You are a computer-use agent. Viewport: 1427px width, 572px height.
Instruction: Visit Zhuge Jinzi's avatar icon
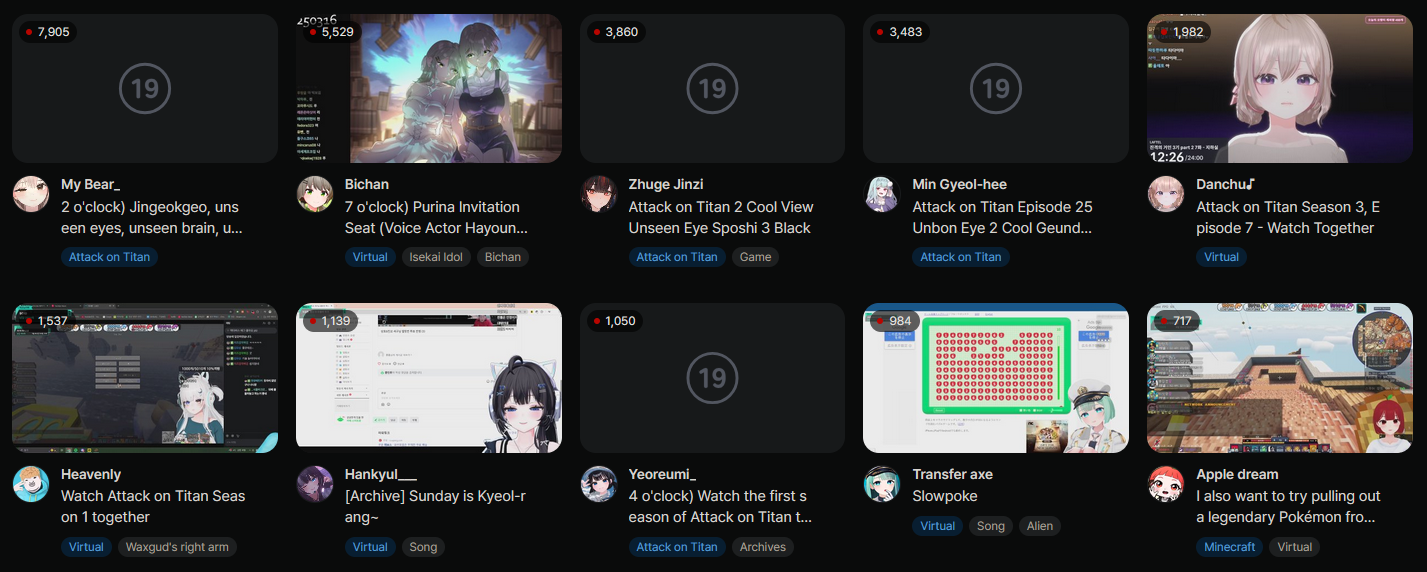(599, 194)
